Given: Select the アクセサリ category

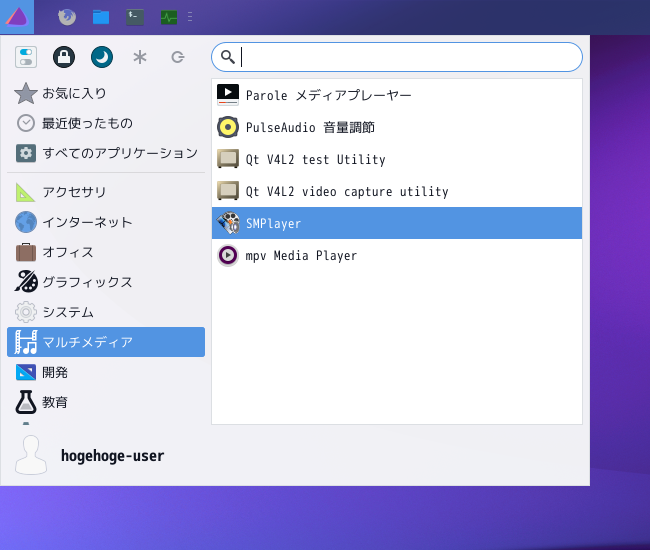Looking at the screenshot, I should pos(106,192).
